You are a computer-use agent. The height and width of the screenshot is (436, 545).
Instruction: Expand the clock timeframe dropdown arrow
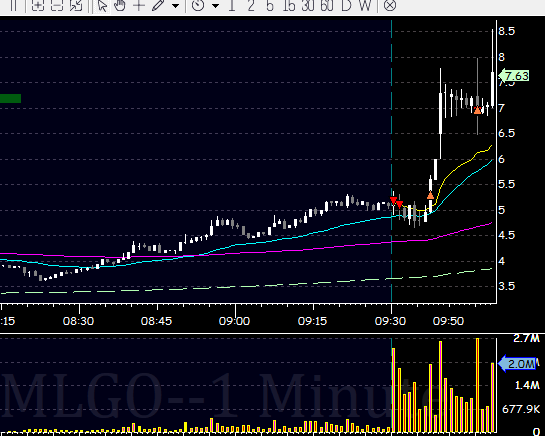coord(215,6)
